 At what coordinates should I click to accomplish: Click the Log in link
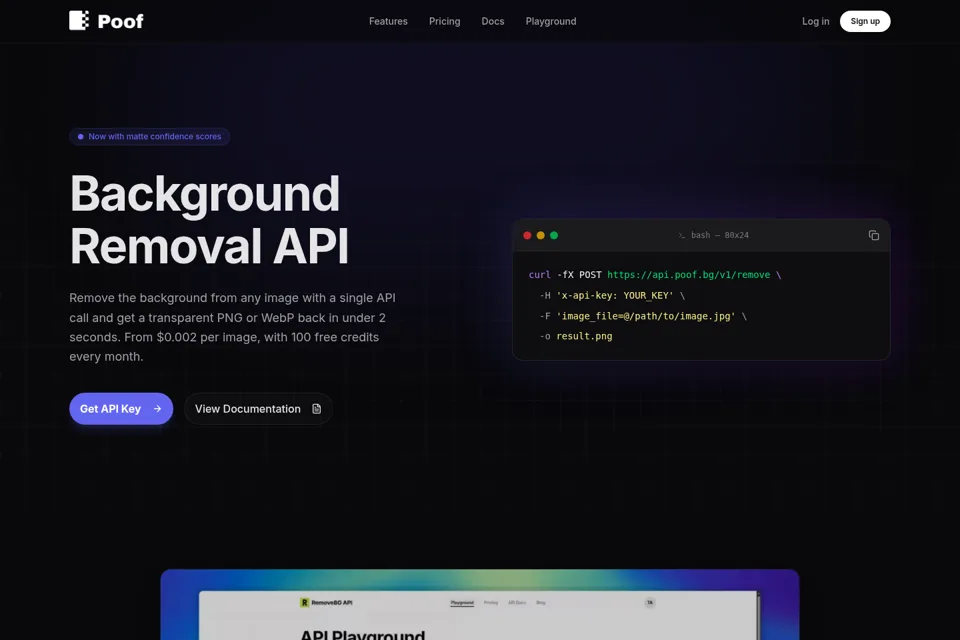(x=816, y=21)
